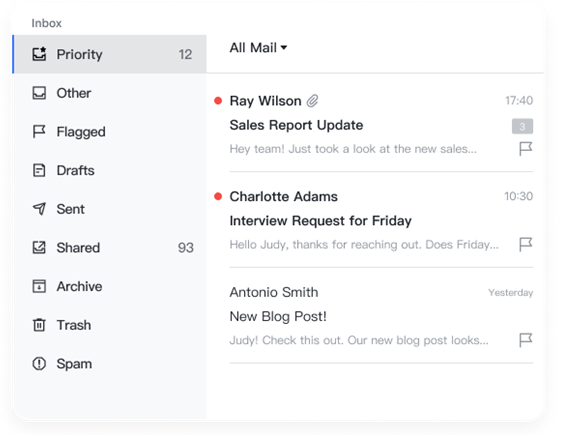Open the Shared folder label

coord(78,248)
